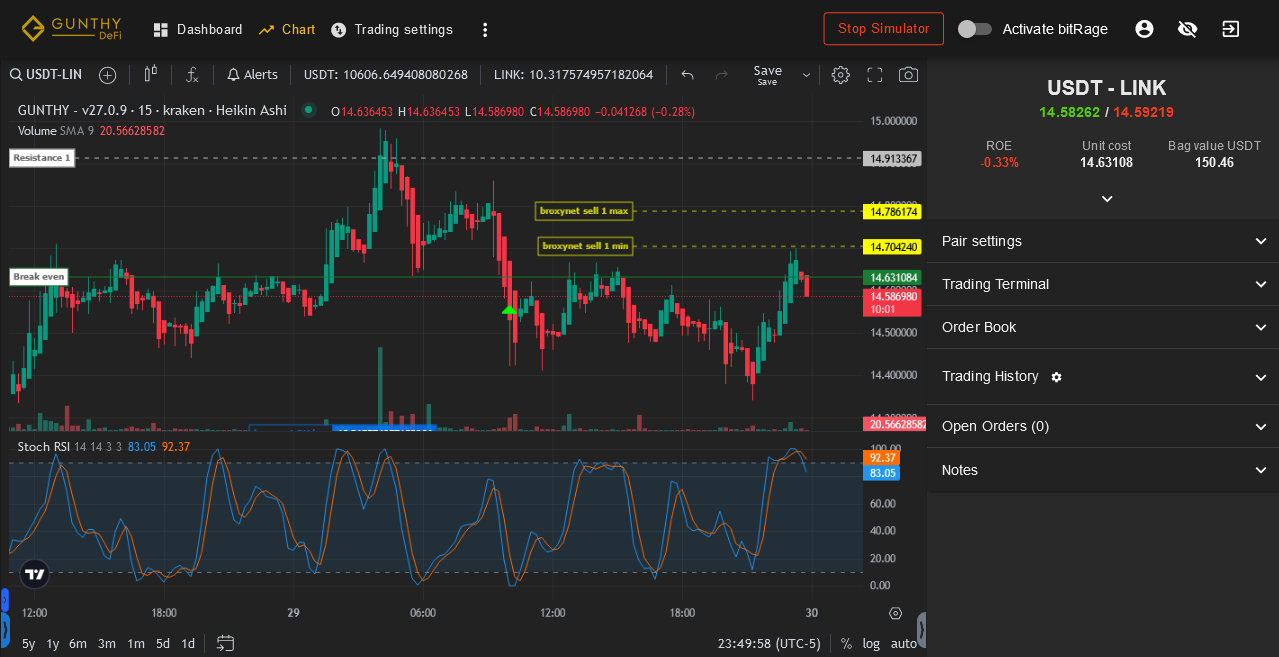Image resolution: width=1279 pixels, height=657 pixels.
Task: Open chart settings gear
Action: coord(841,75)
